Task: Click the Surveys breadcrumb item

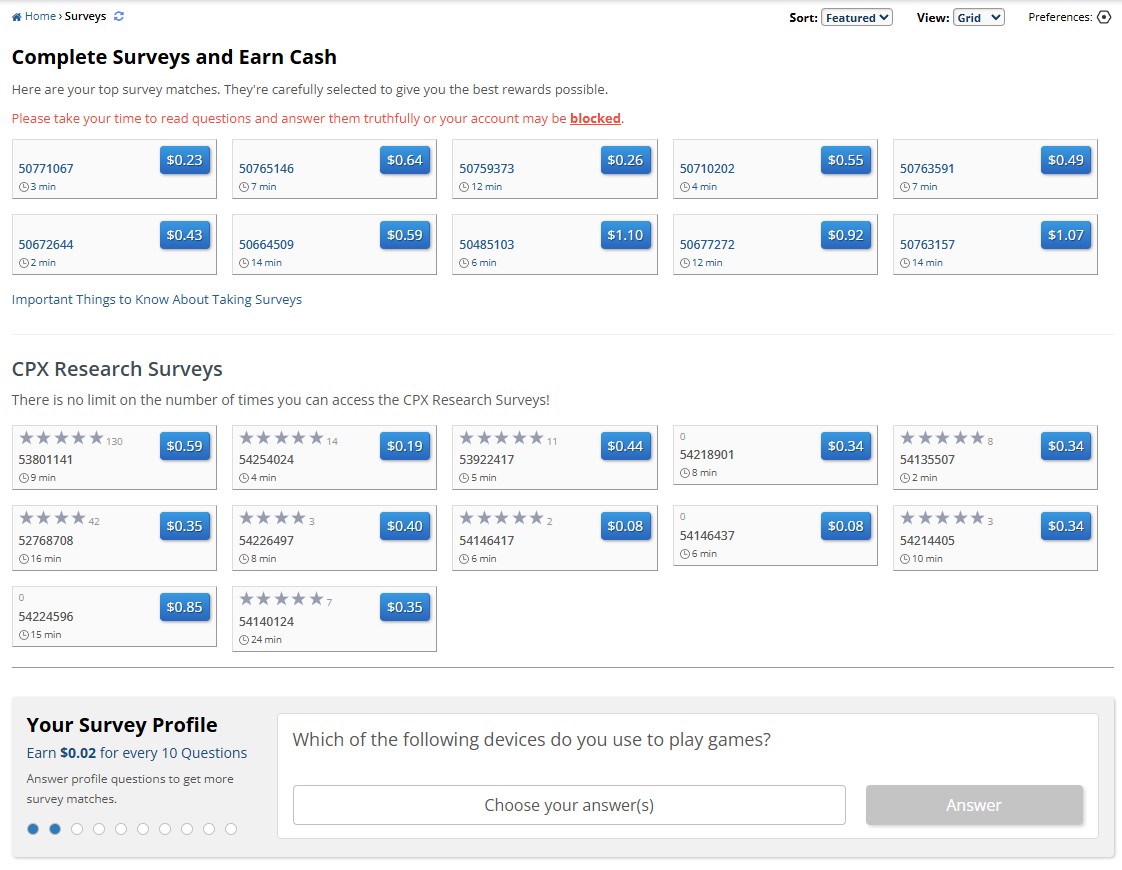Action: coord(85,17)
